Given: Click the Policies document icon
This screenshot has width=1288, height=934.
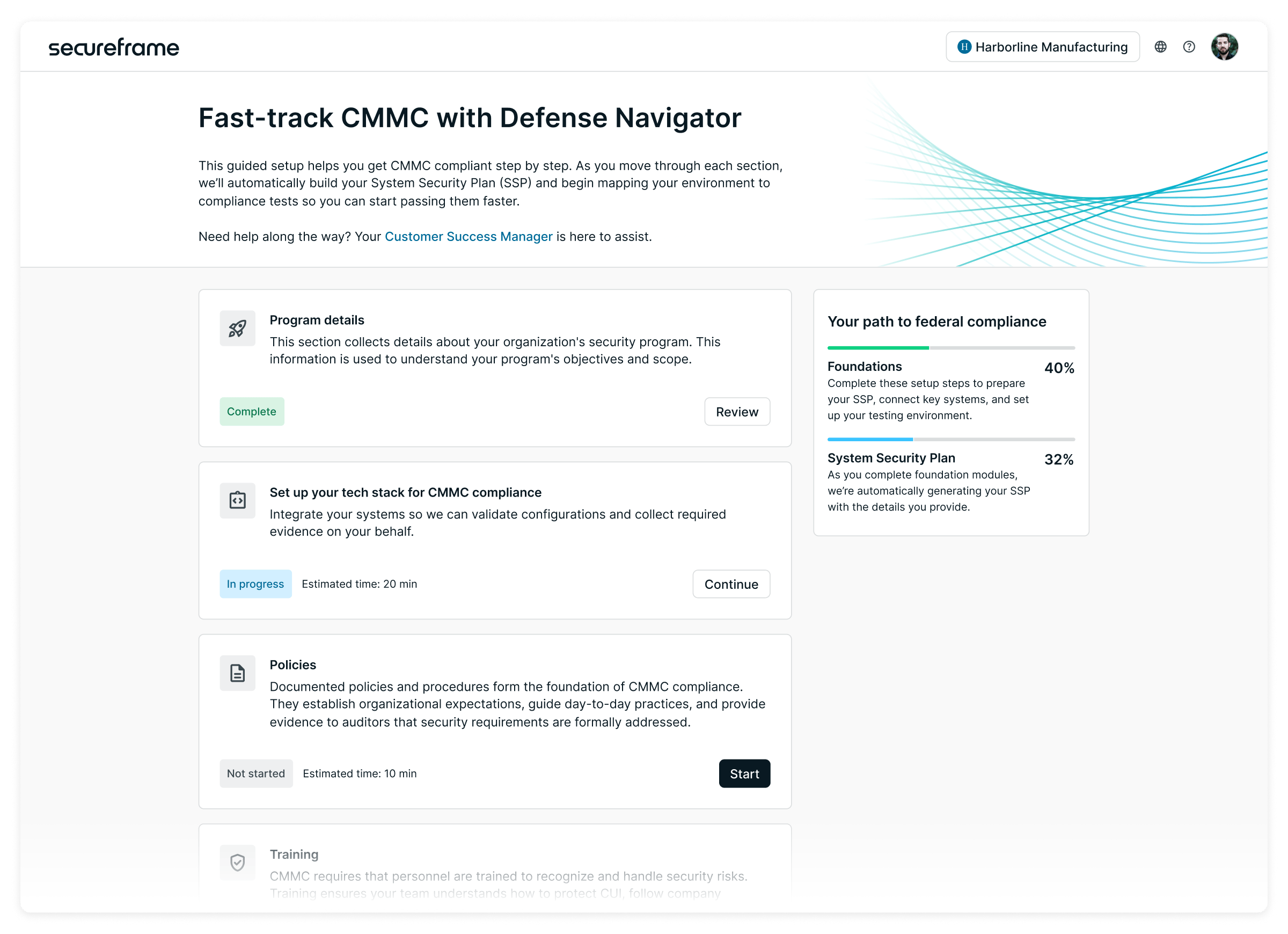Looking at the screenshot, I should tap(237, 673).
